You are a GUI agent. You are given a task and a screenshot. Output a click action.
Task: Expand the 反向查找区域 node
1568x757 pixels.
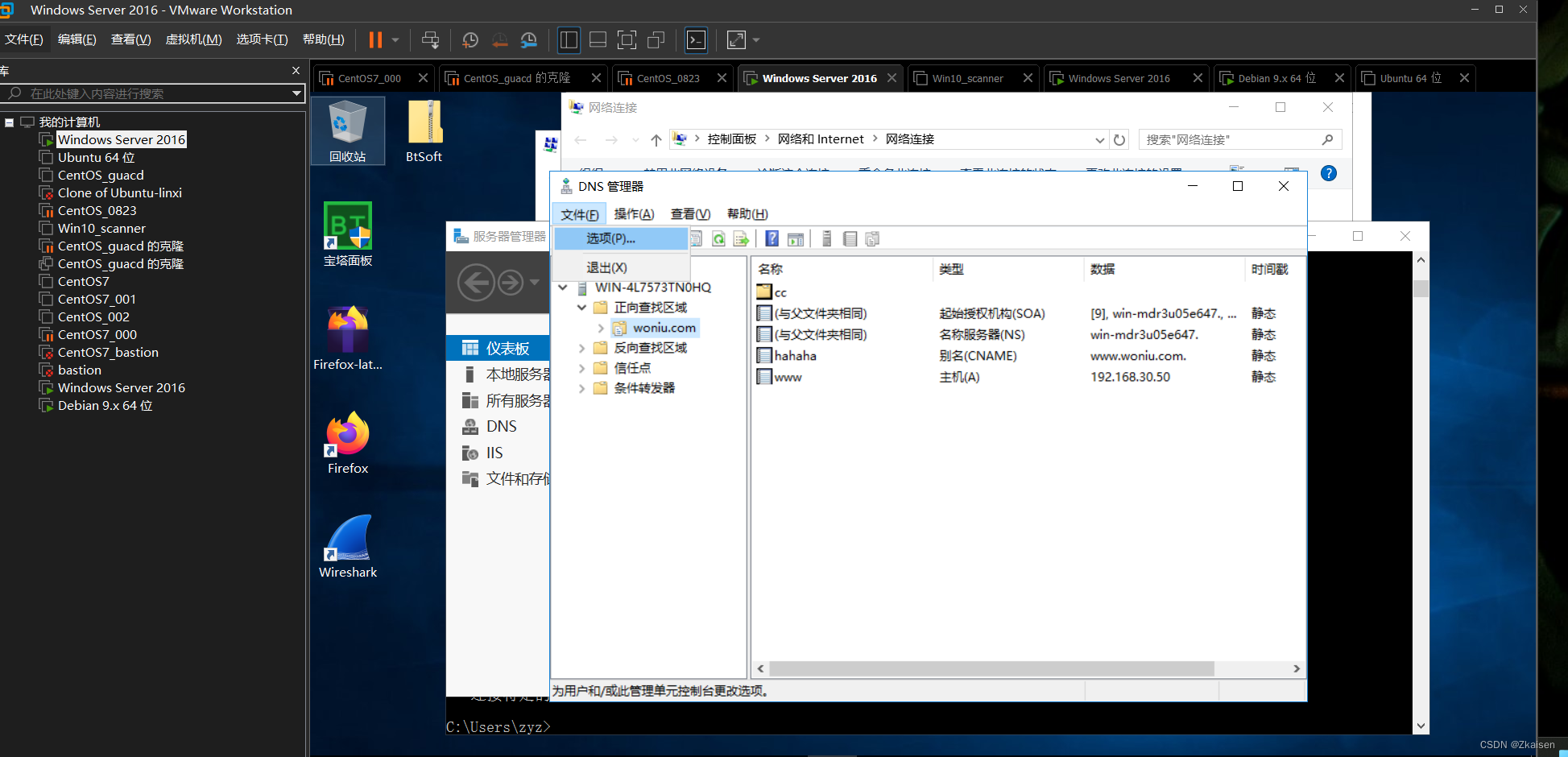pyautogui.click(x=581, y=348)
